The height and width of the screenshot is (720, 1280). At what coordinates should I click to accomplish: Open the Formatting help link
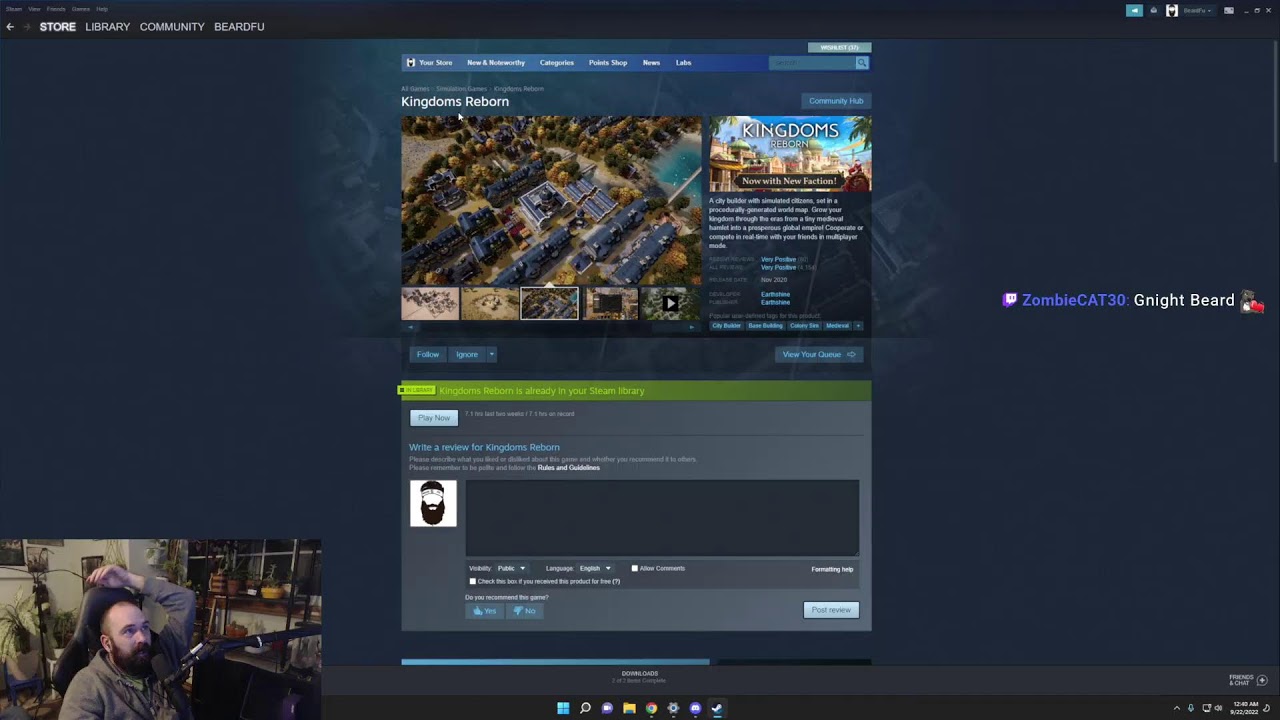832,569
